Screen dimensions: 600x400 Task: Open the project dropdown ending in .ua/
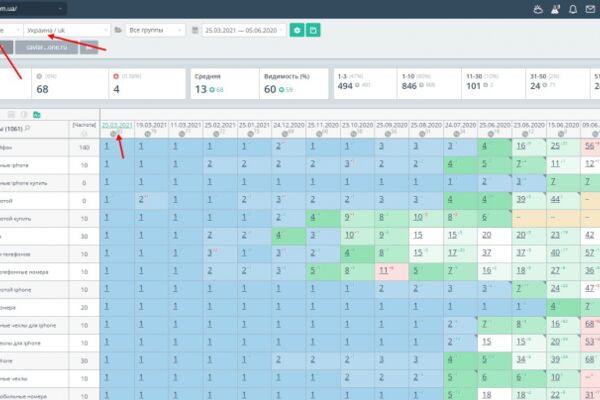coord(33,8)
